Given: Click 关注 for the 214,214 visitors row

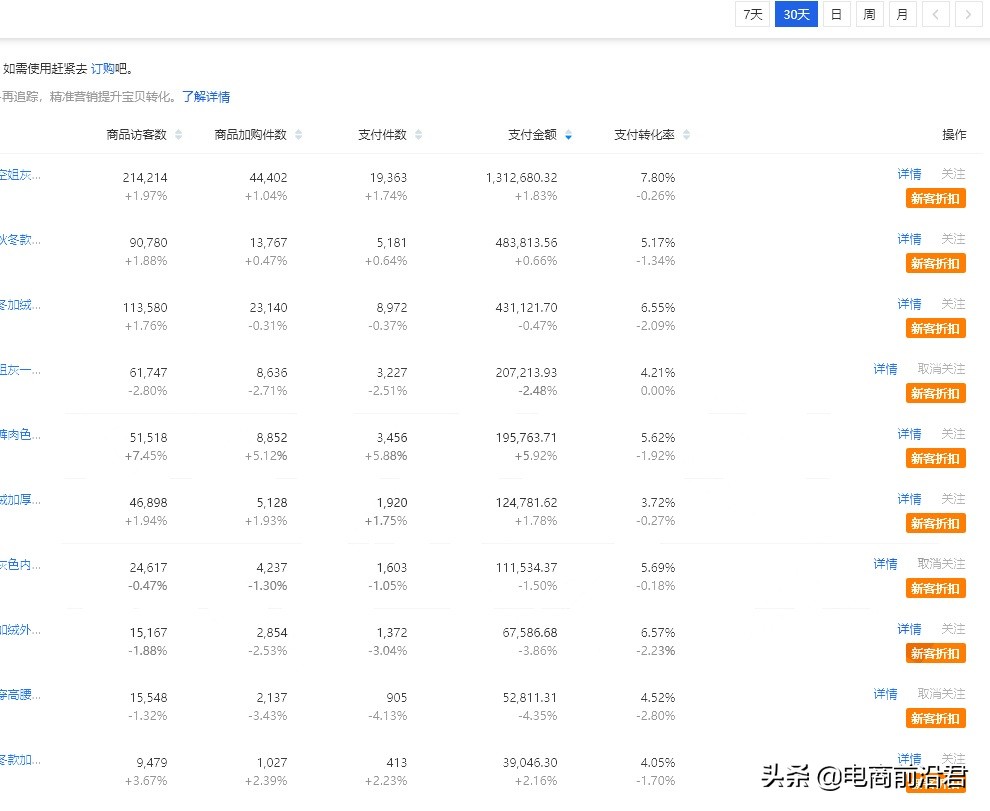Looking at the screenshot, I should click(x=953, y=174).
